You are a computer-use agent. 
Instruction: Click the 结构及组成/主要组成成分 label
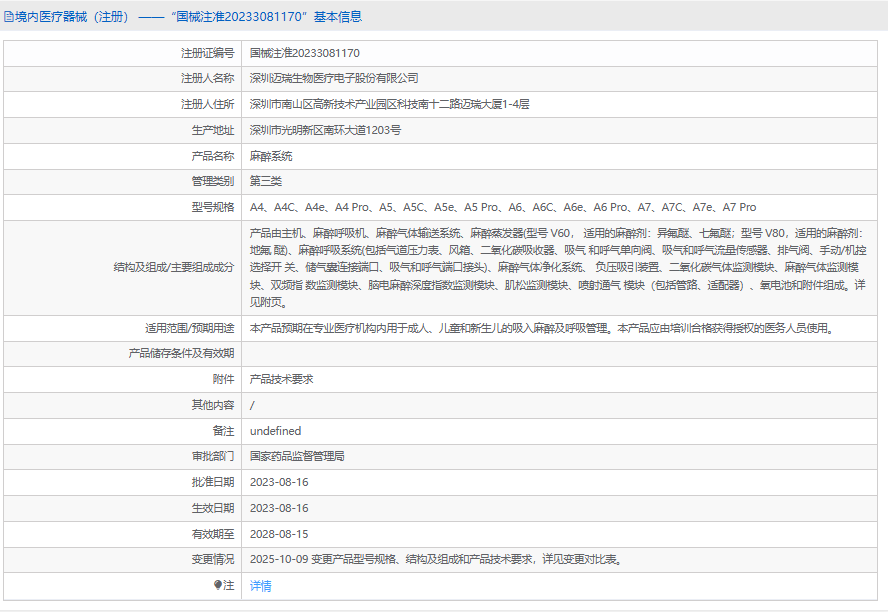[x=174, y=267]
